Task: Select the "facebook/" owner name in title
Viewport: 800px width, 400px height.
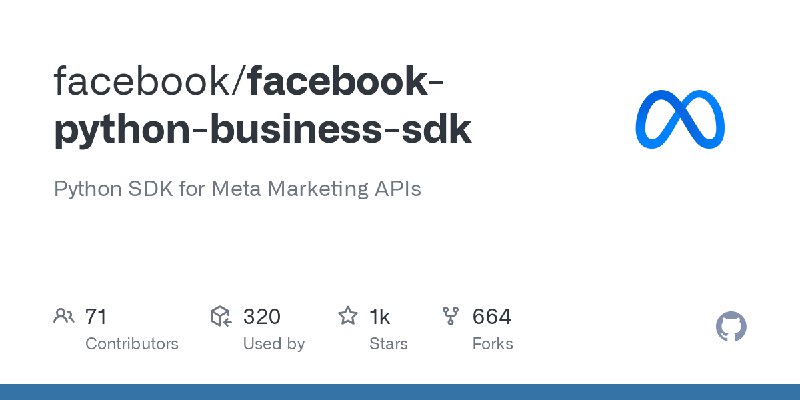Action: [x=150, y=82]
